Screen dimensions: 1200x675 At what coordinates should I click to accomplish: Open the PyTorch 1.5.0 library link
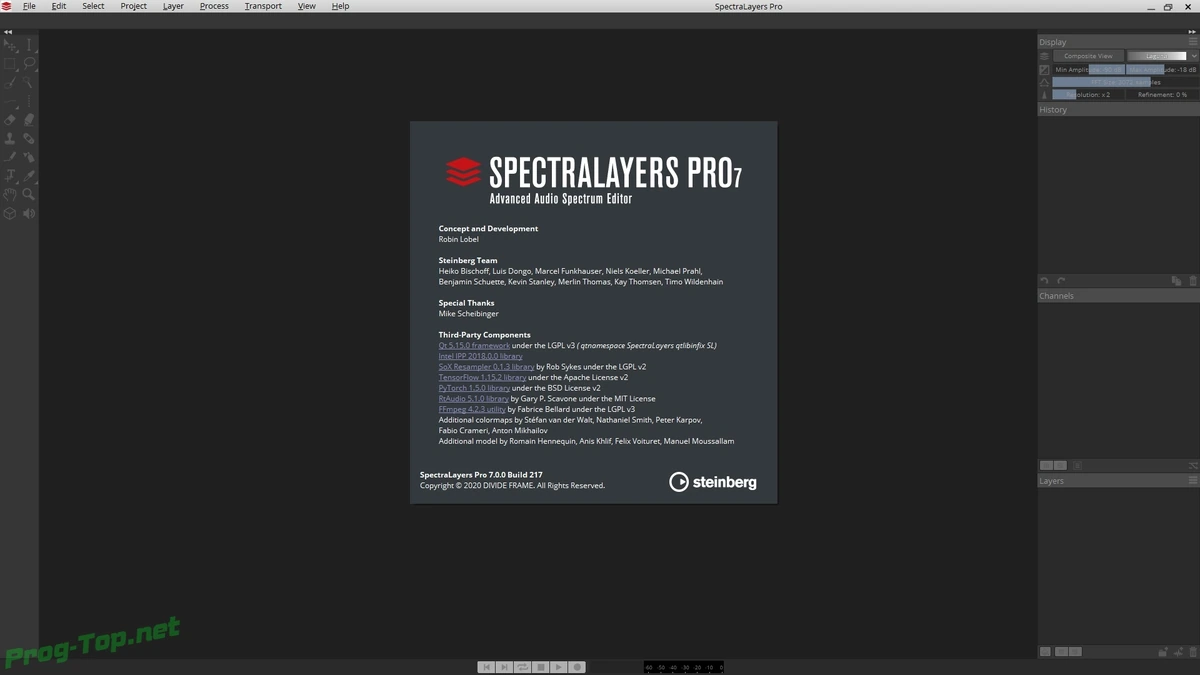point(474,388)
